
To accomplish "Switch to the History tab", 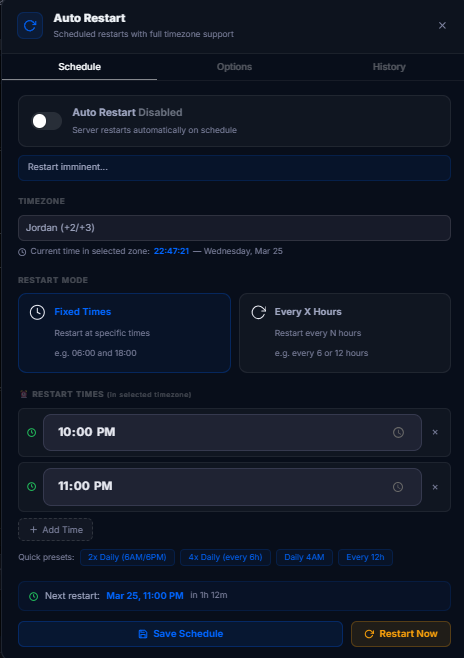I will [x=389, y=67].
